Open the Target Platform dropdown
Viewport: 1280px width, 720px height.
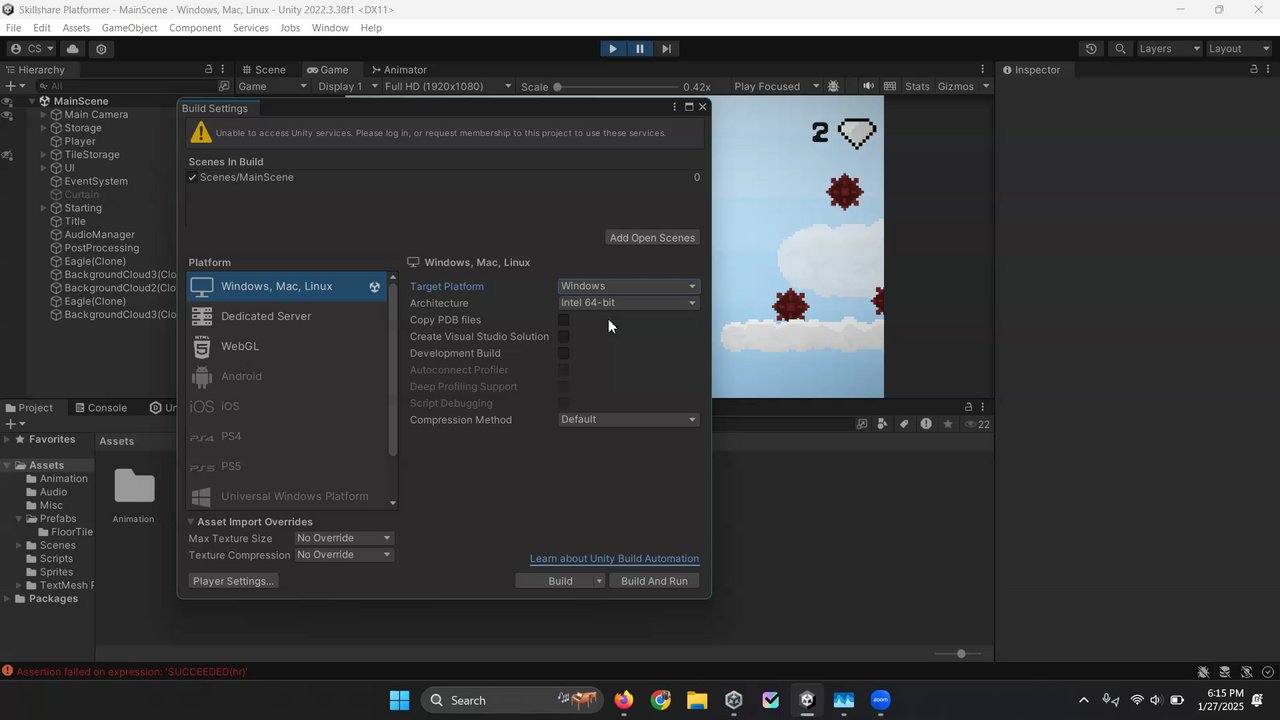coord(628,286)
